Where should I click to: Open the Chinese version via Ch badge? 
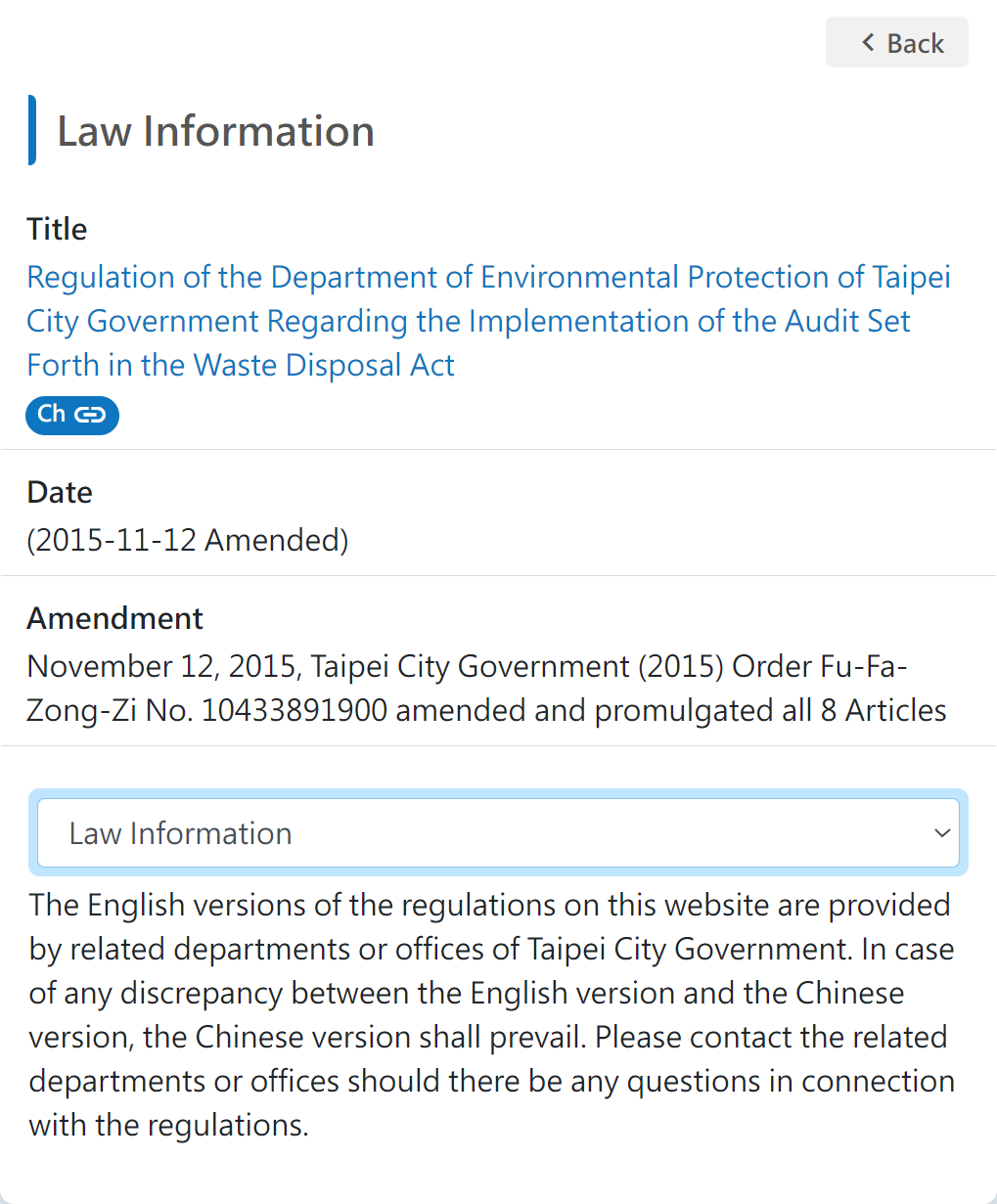(72, 415)
